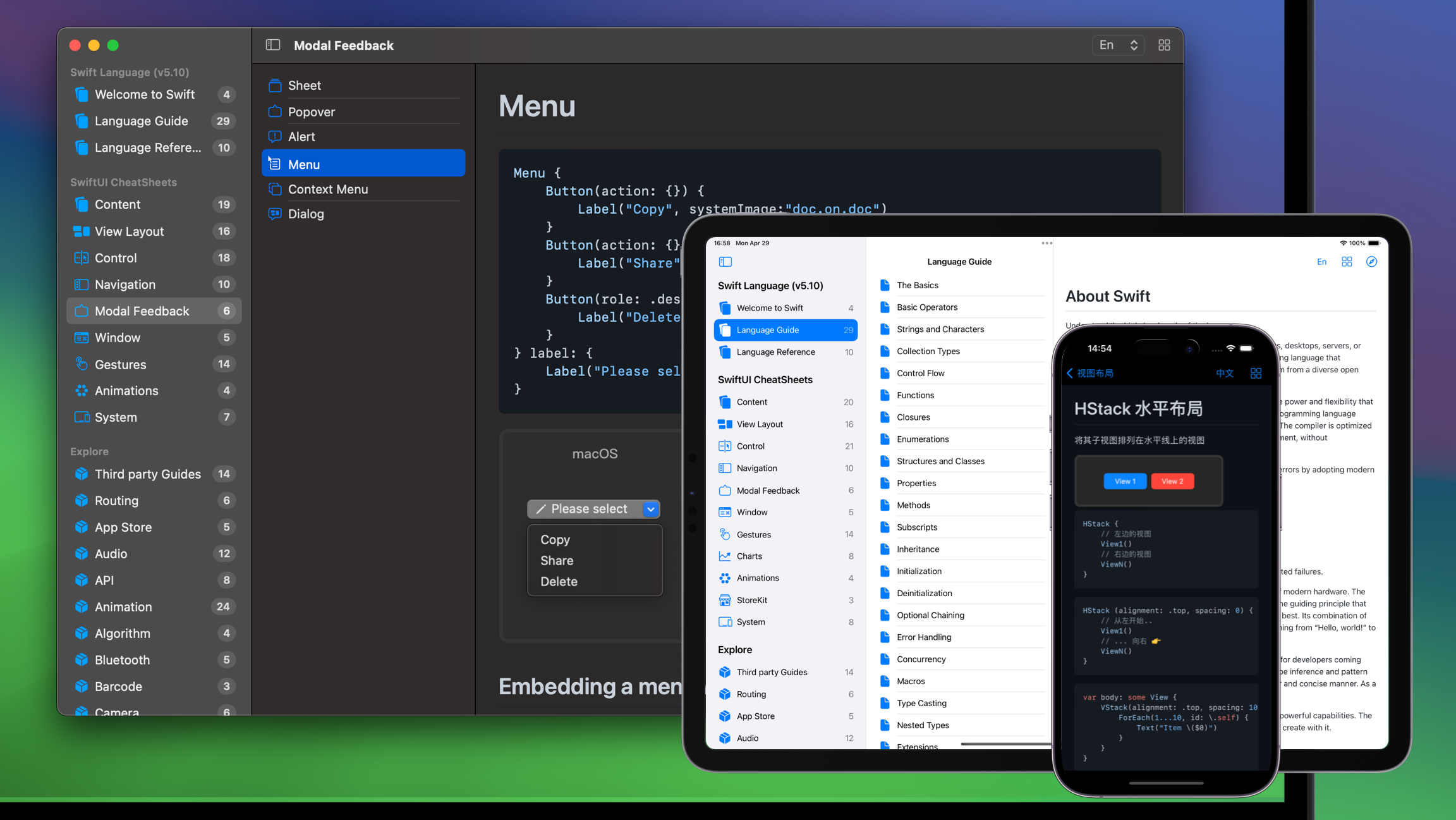Open Third party Guides in Mac sidebar

pos(154,474)
